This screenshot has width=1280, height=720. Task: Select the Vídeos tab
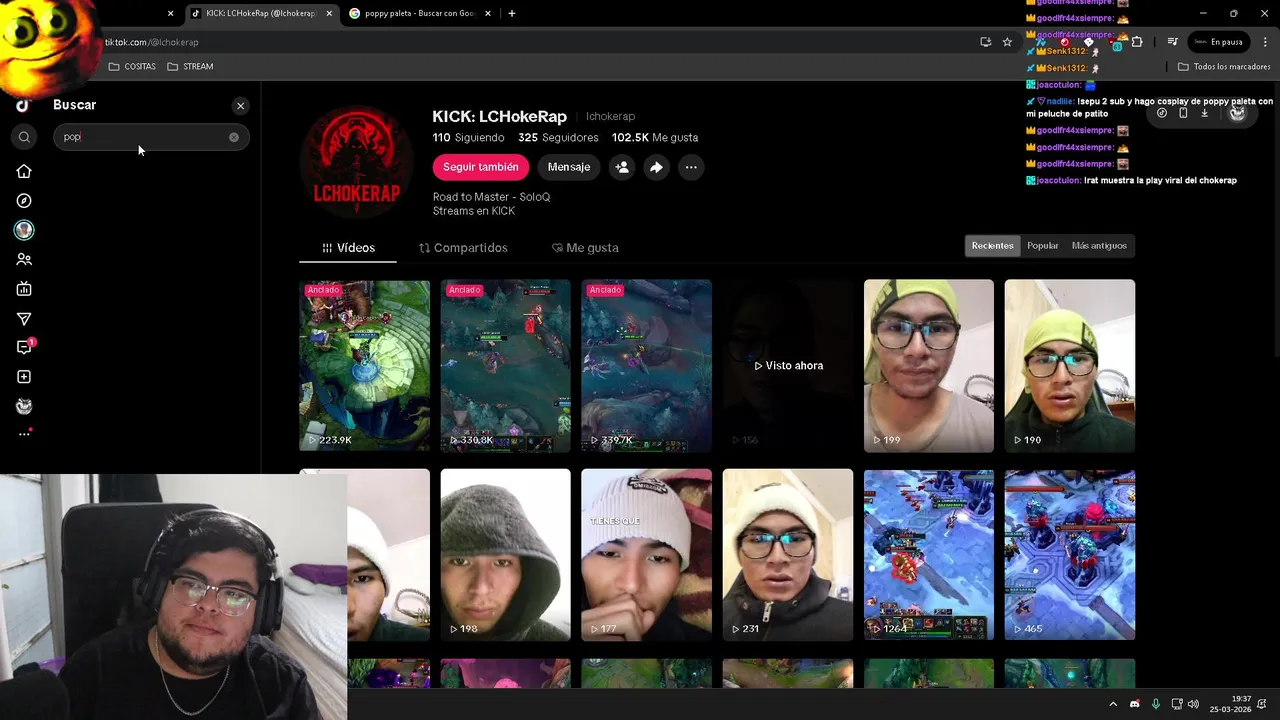(x=348, y=248)
